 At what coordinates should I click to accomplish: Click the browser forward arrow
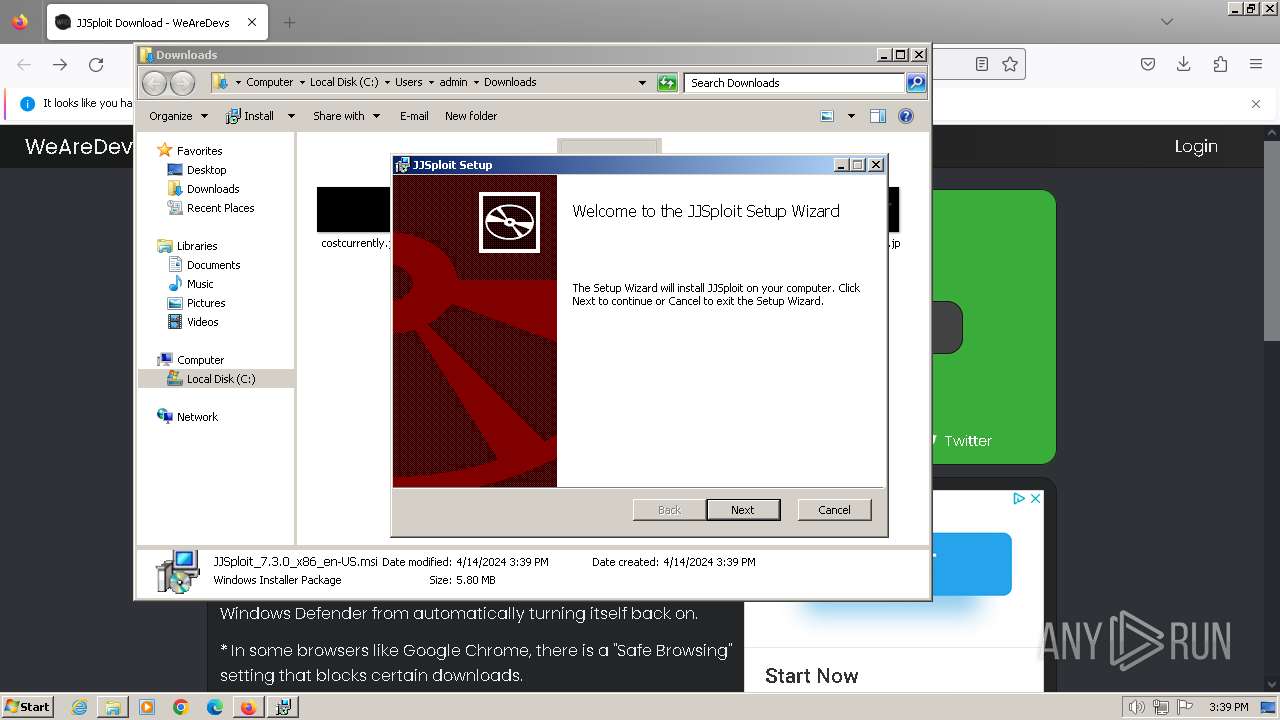[x=60, y=64]
